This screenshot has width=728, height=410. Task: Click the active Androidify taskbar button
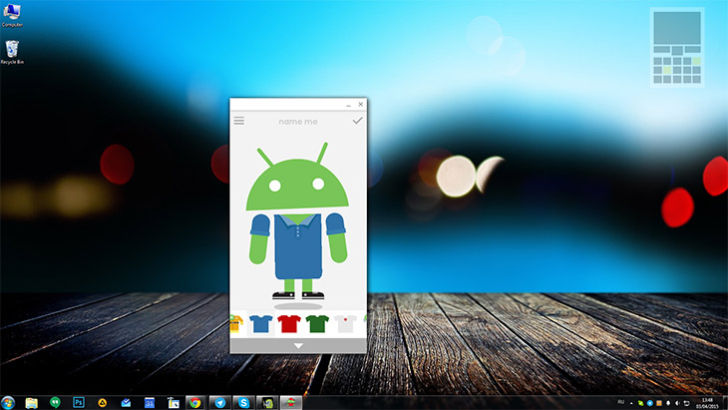pyautogui.click(x=291, y=403)
